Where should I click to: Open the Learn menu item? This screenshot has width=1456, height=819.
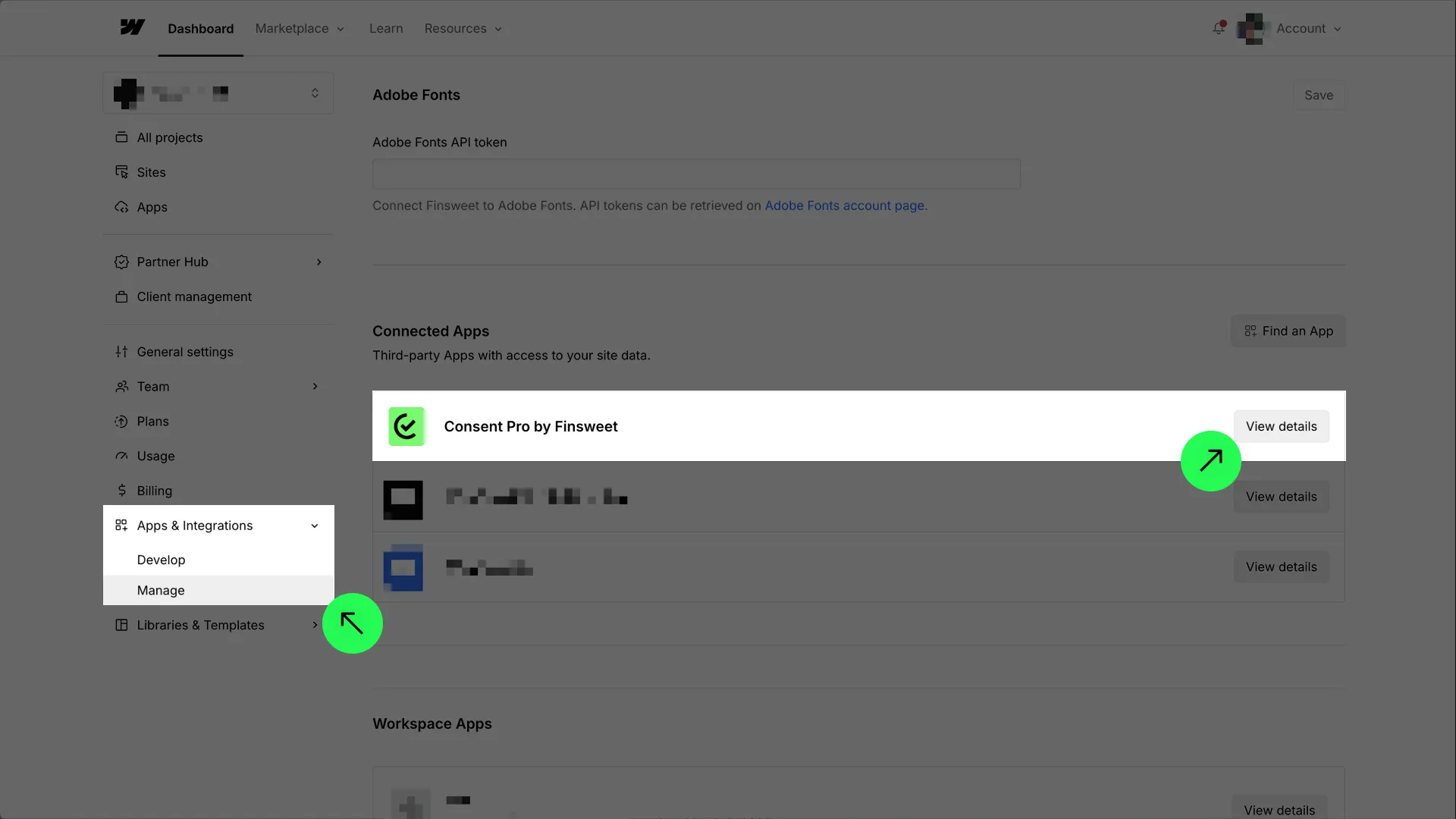point(386,29)
